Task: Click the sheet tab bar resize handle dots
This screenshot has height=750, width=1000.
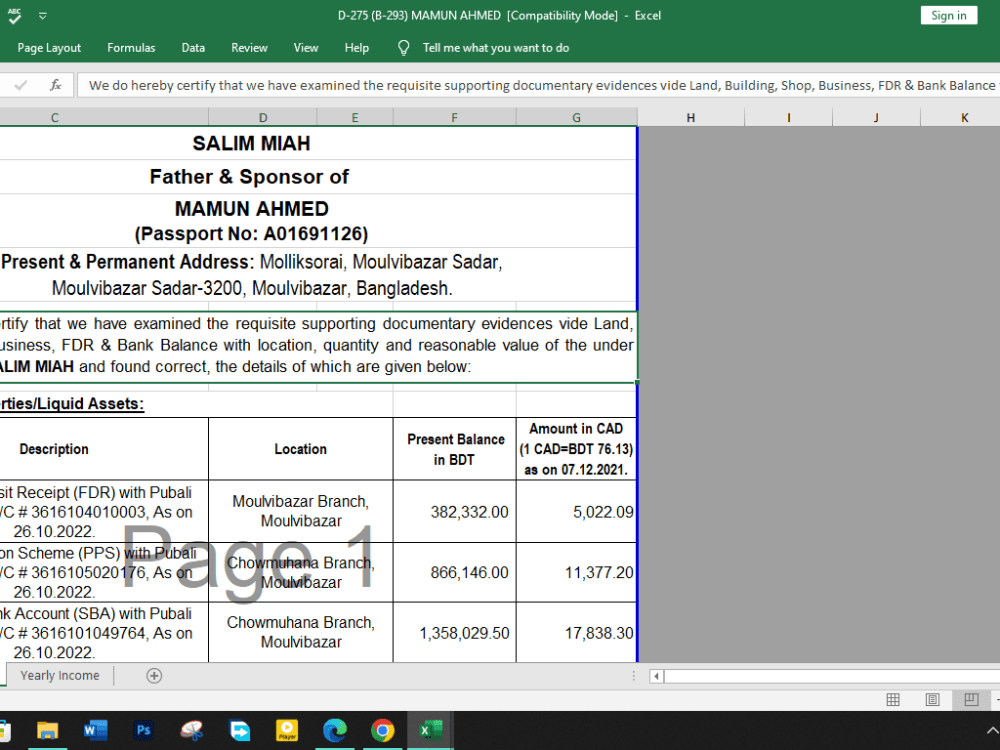Action: click(x=633, y=676)
